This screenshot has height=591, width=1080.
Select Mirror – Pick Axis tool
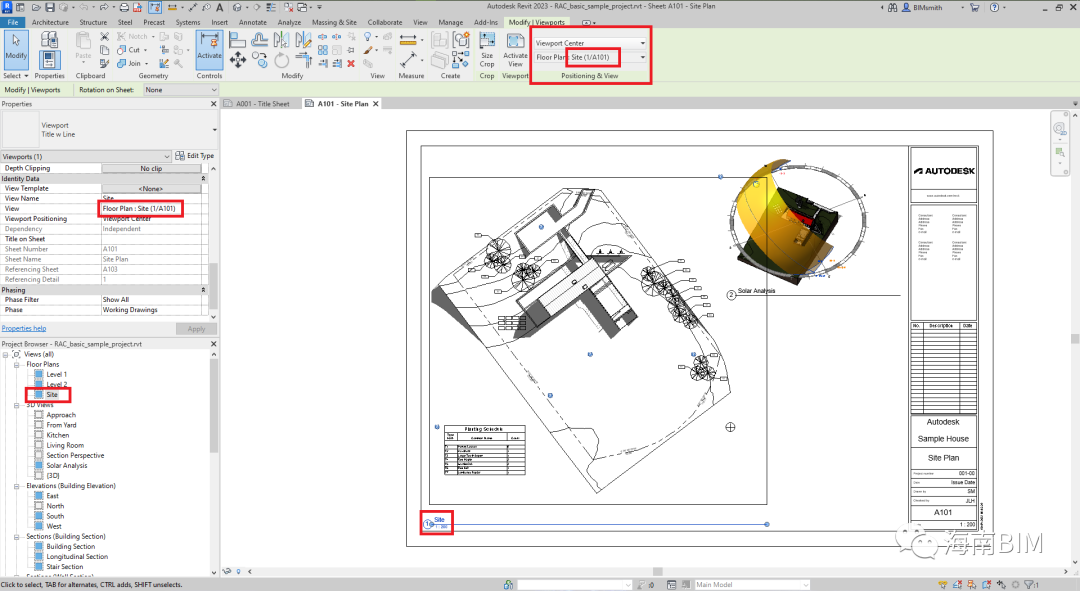click(282, 40)
